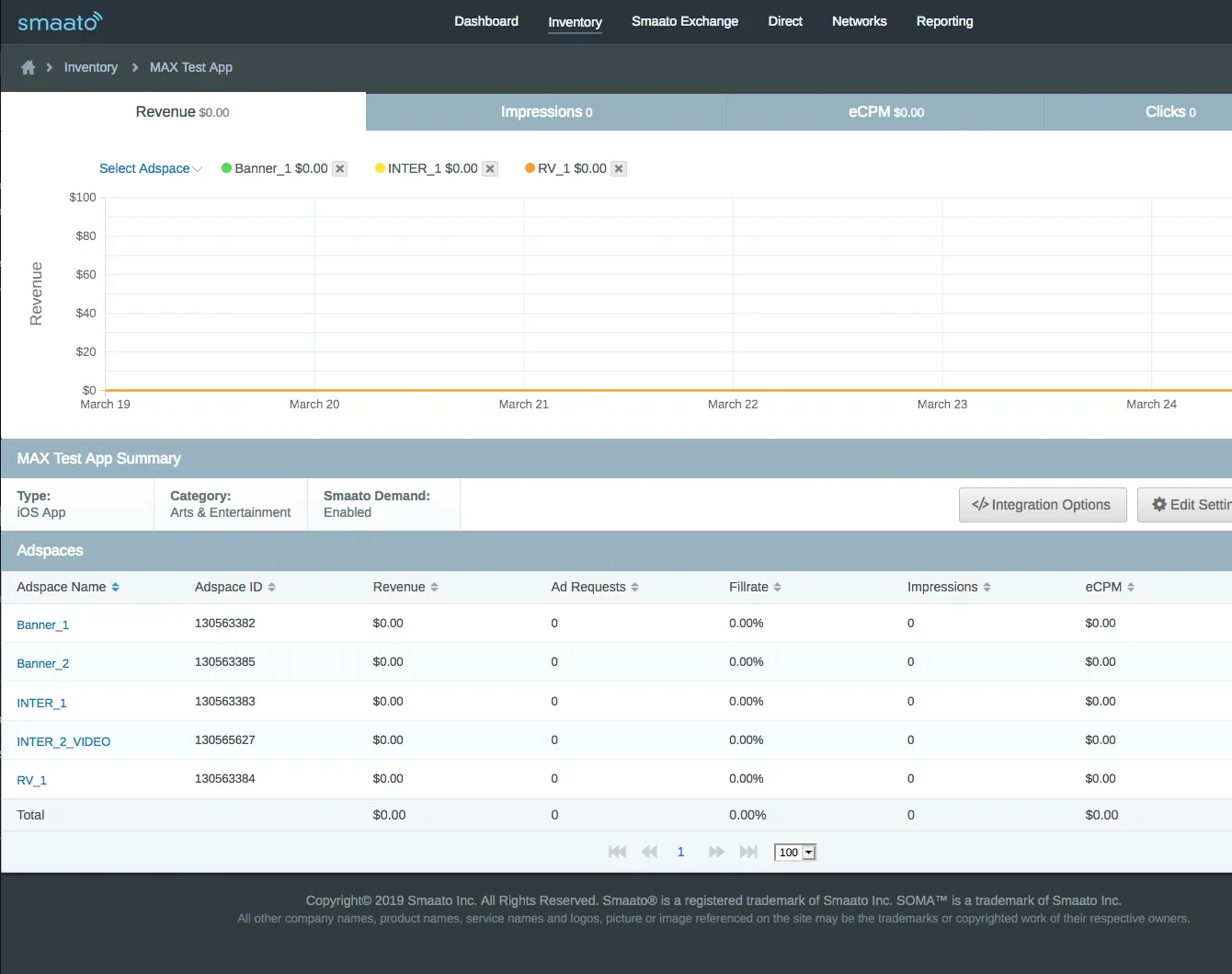Click the Edit Settings button
This screenshot has height=974, width=1232.
pyautogui.click(x=1185, y=505)
